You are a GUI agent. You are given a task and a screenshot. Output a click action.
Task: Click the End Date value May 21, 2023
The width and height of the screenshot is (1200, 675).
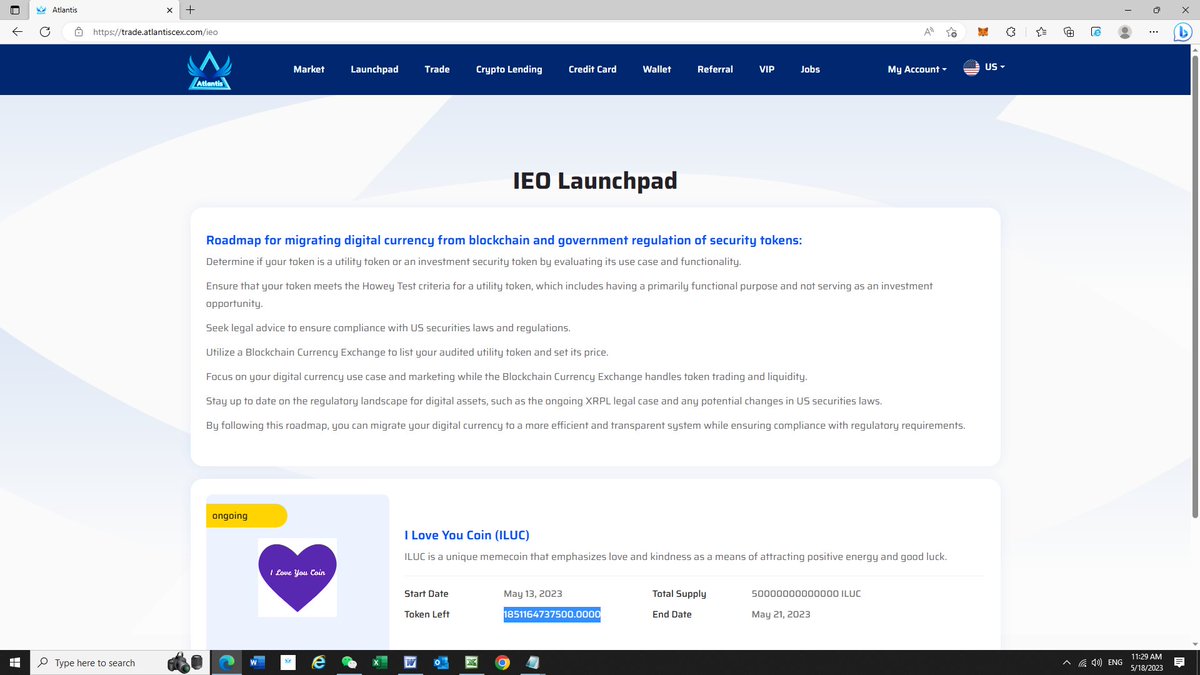(x=781, y=614)
